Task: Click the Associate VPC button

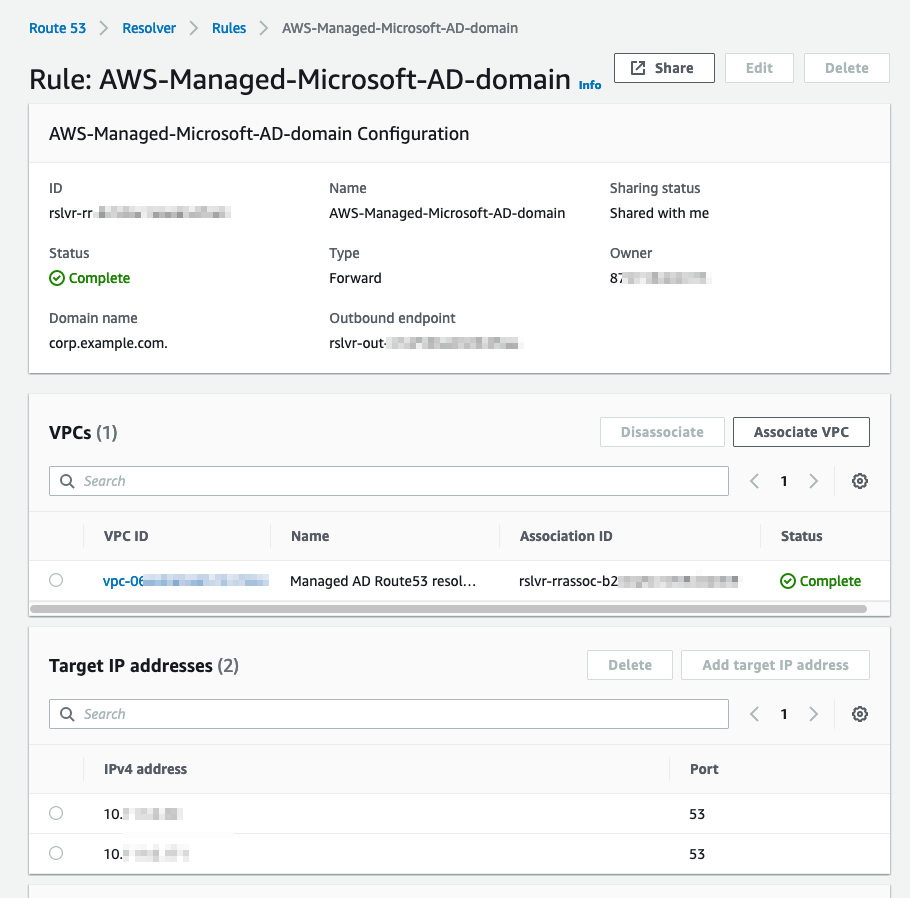Action: pyautogui.click(x=801, y=432)
